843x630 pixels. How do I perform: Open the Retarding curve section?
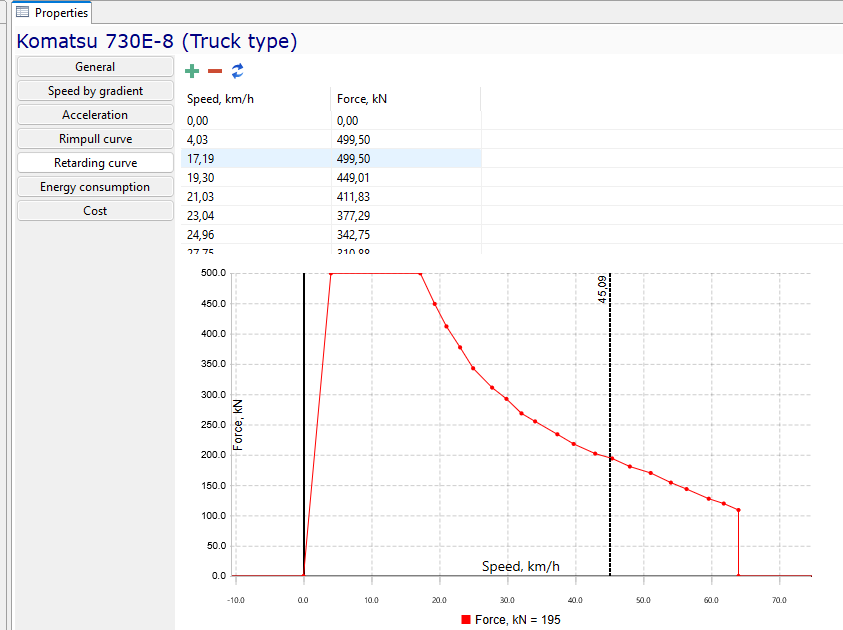coord(95,163)
